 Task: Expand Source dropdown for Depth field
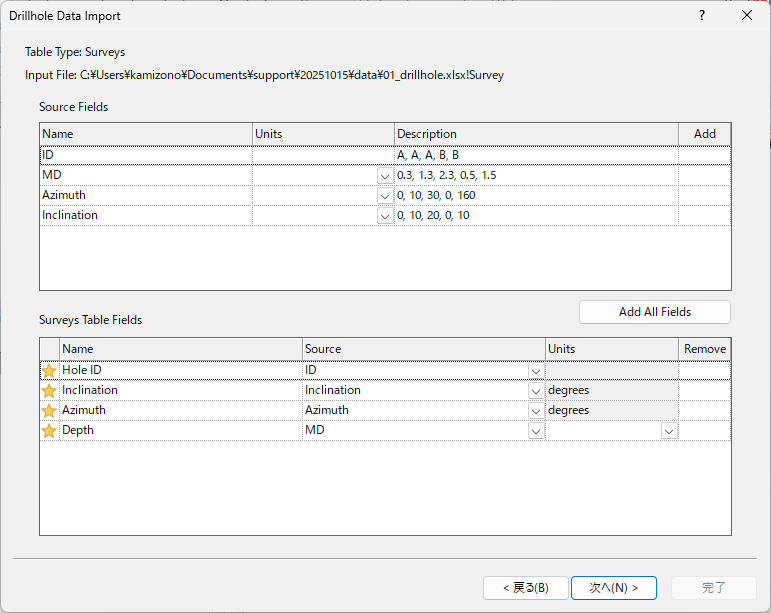click(x=536, y=431)
